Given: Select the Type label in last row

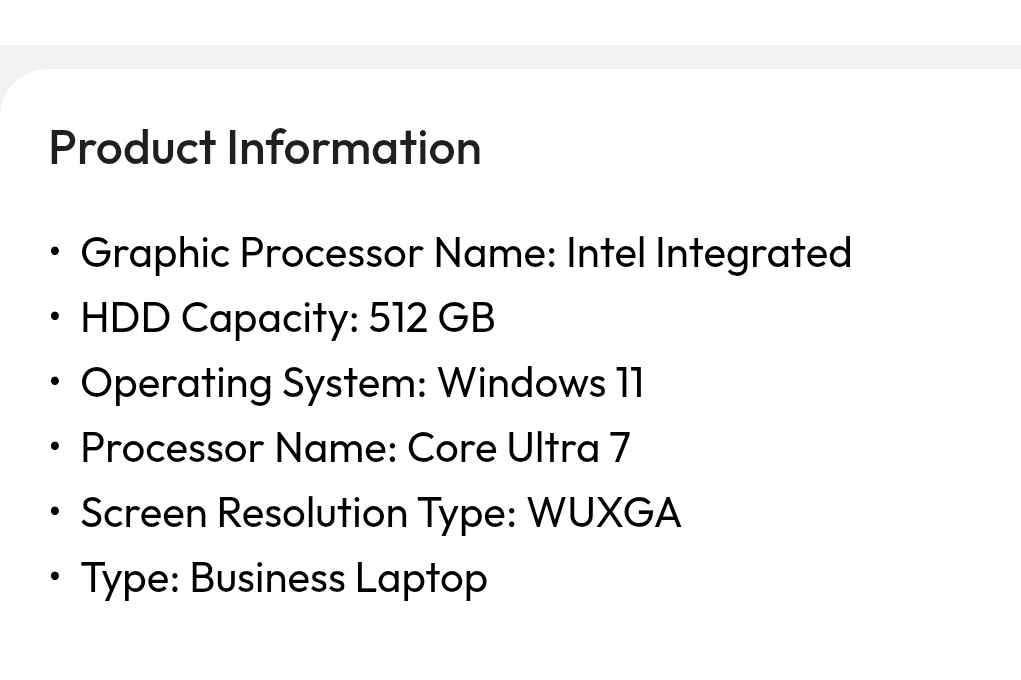Looking at the screenshot, I should click(130, 579).
